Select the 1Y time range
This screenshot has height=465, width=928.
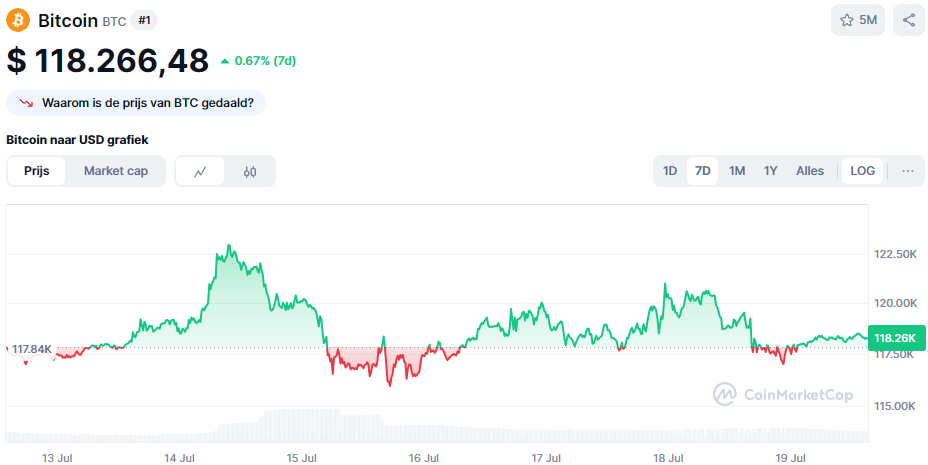770,171
